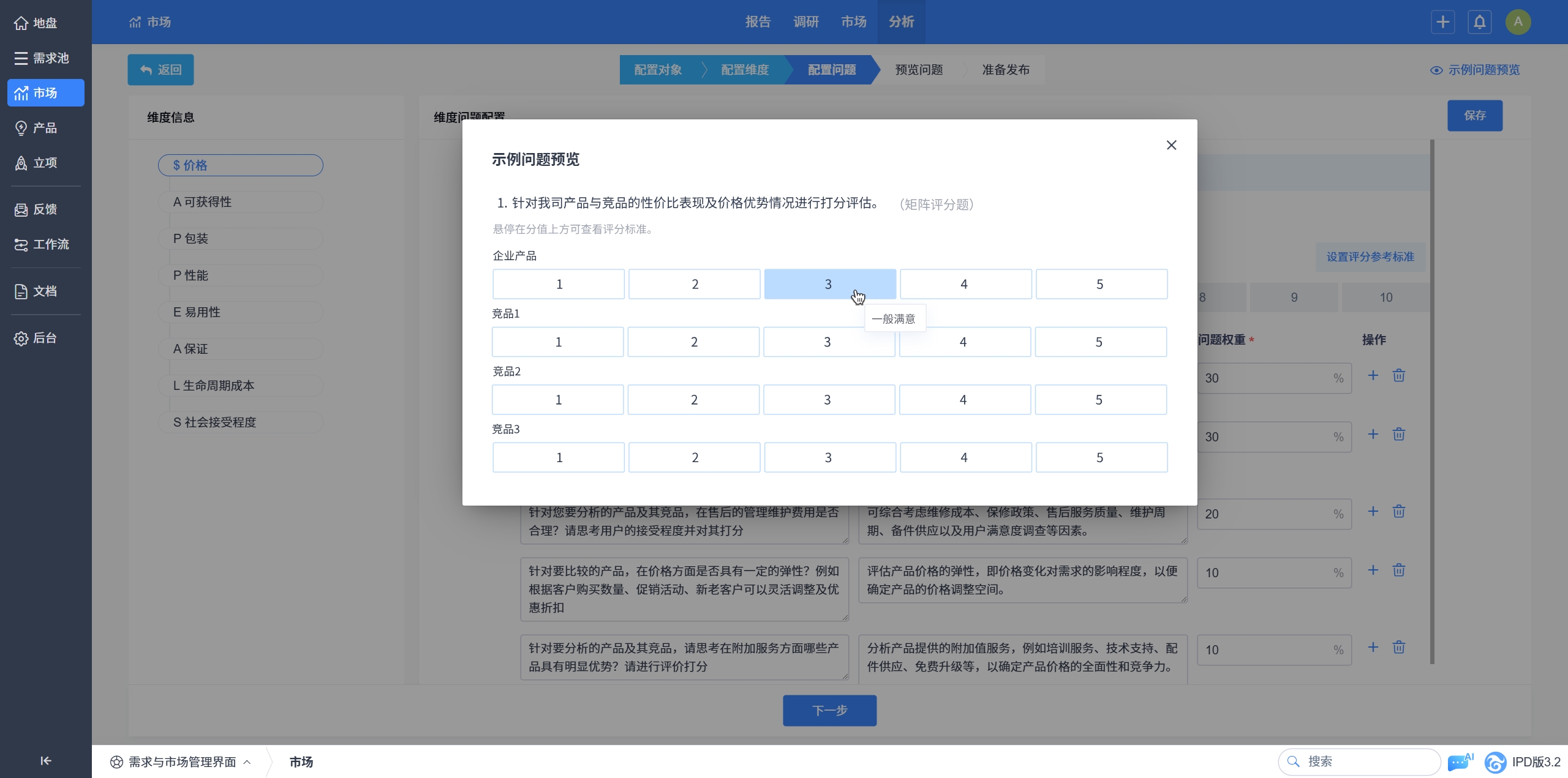
Task: Open the AI chat assistant icon
Action: pyautogui.click(x=1460, y=761)
